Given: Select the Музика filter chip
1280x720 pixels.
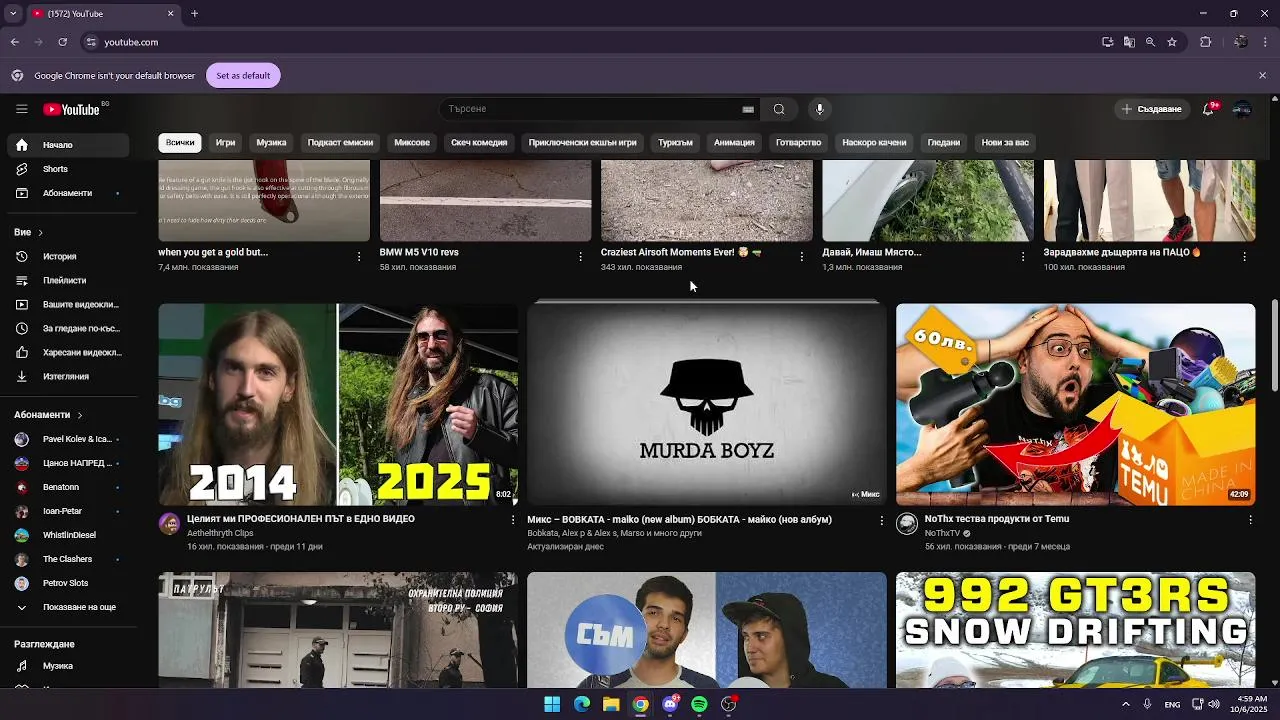Looking at the screenshot, I should [271, 142].
